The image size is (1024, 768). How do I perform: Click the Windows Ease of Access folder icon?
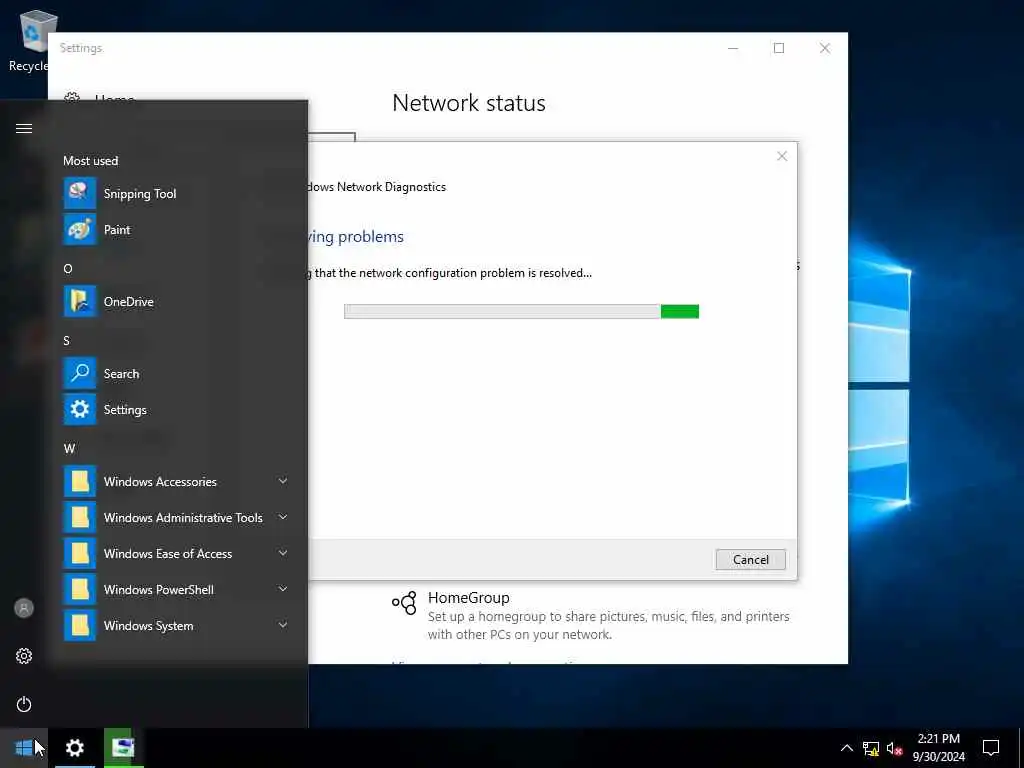(80, 553)
